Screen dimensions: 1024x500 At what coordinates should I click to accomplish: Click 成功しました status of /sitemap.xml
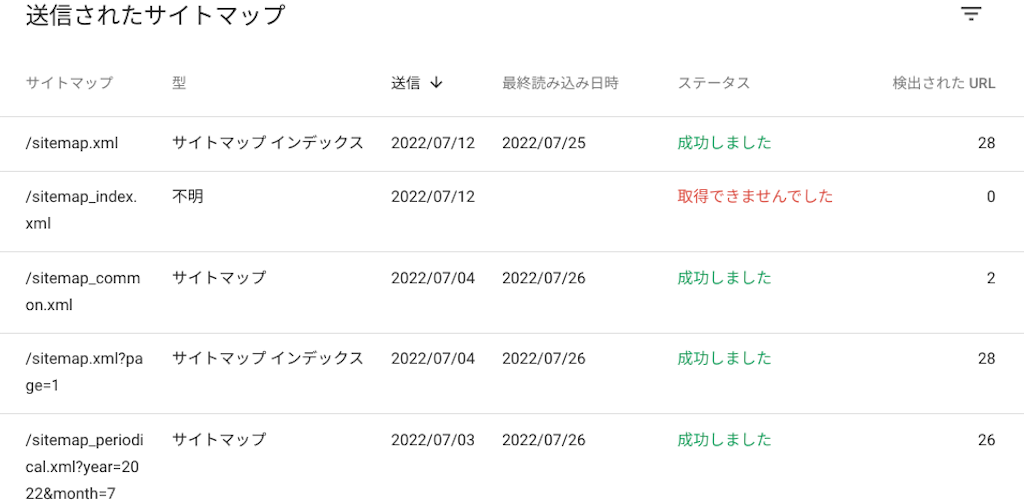pyautogui.click(x=724, y=143)
